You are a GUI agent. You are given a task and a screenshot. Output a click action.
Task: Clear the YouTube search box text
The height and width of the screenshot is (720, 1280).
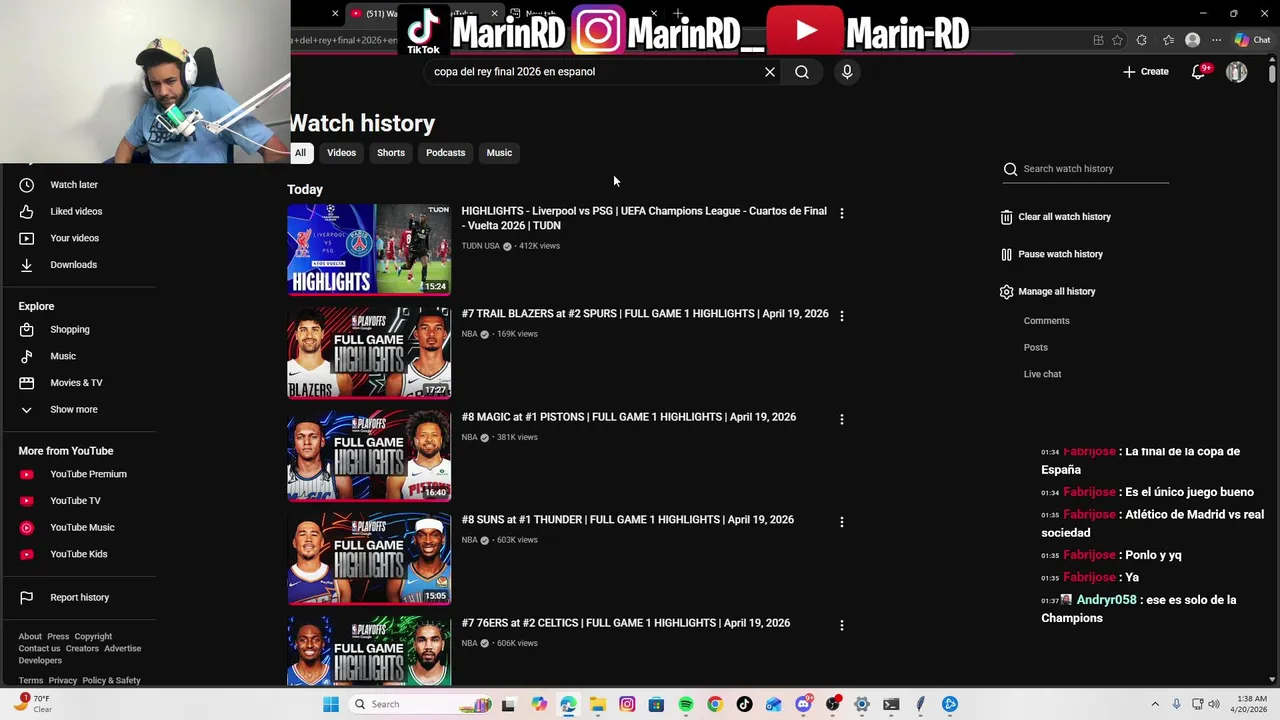pyautogui.click(x=770, y=72)
